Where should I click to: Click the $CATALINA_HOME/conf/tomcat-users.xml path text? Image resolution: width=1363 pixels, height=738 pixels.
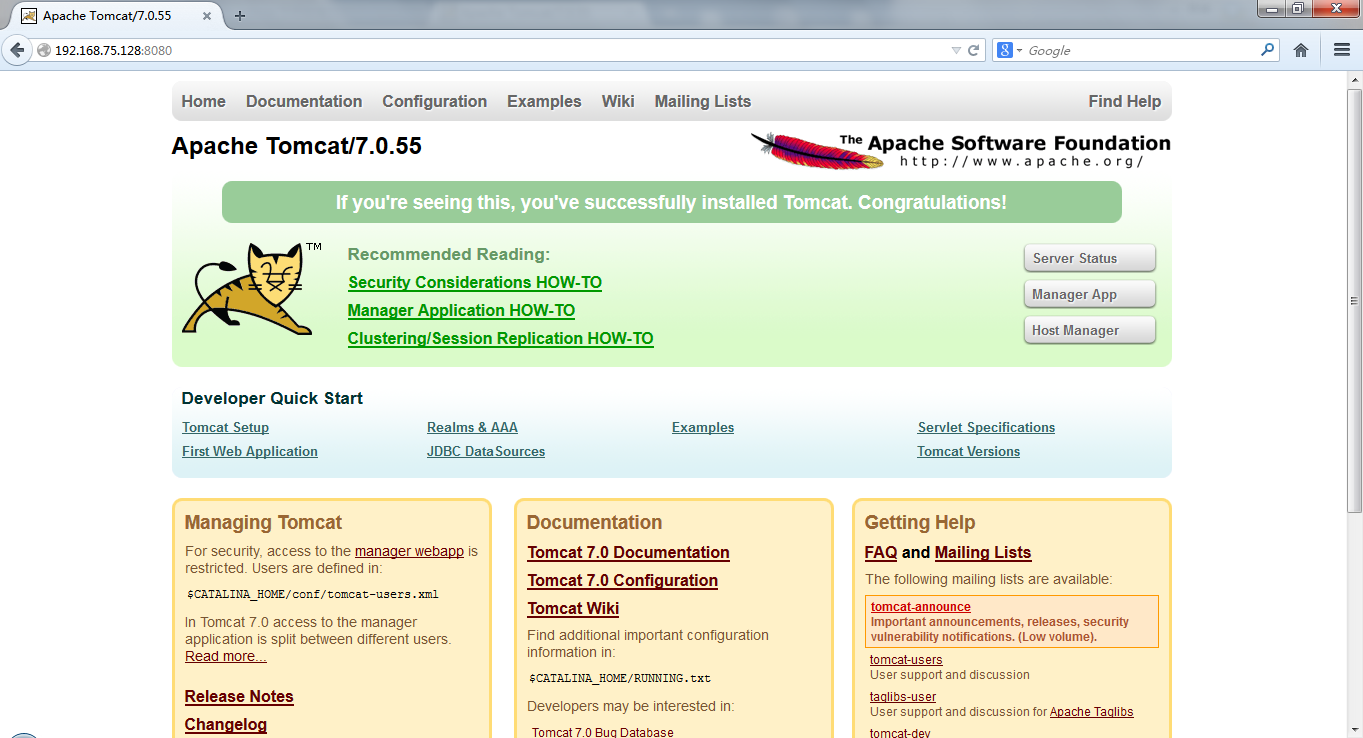[x=313, y=594]
